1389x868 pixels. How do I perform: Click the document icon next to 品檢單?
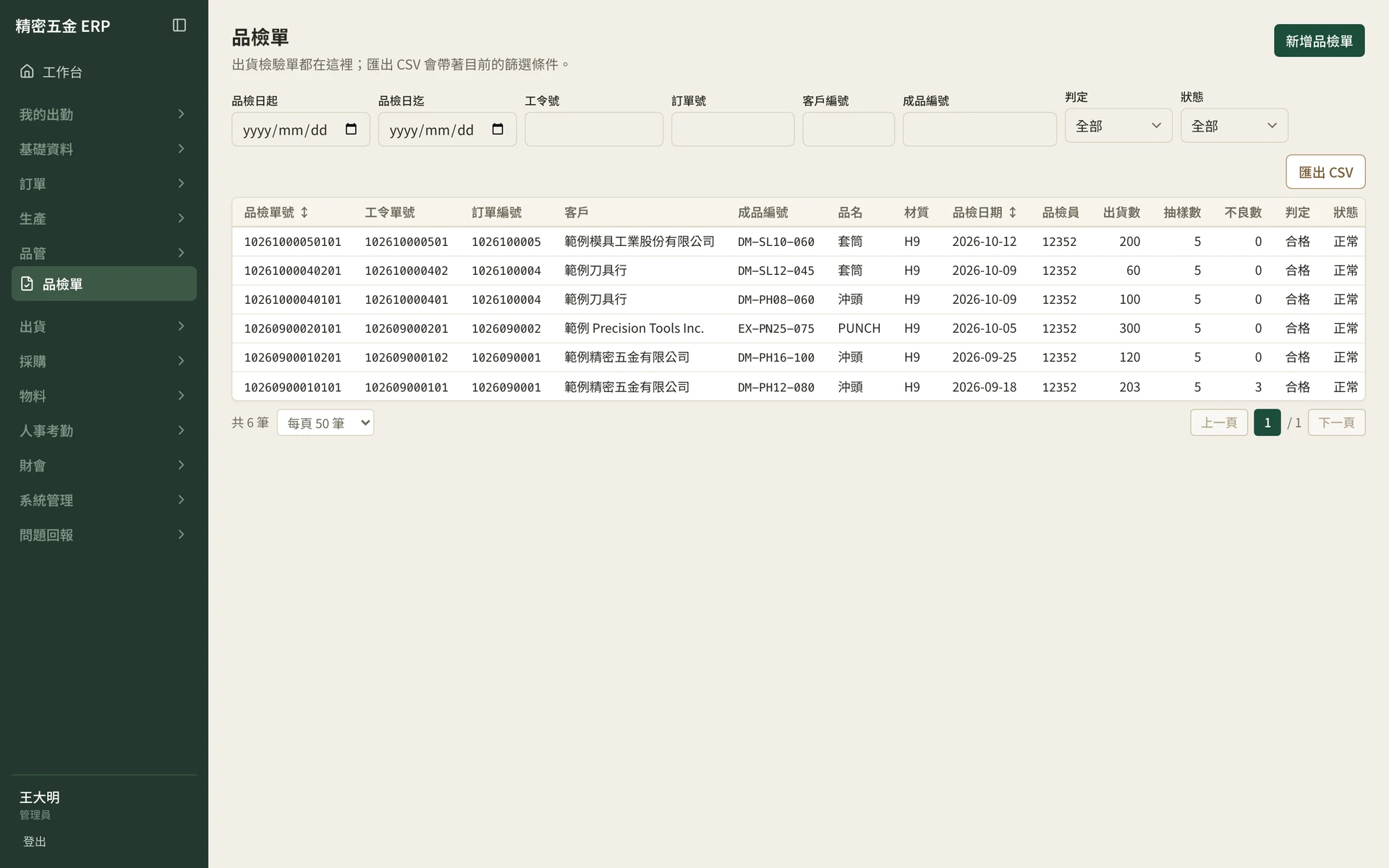tap(27, 284)
